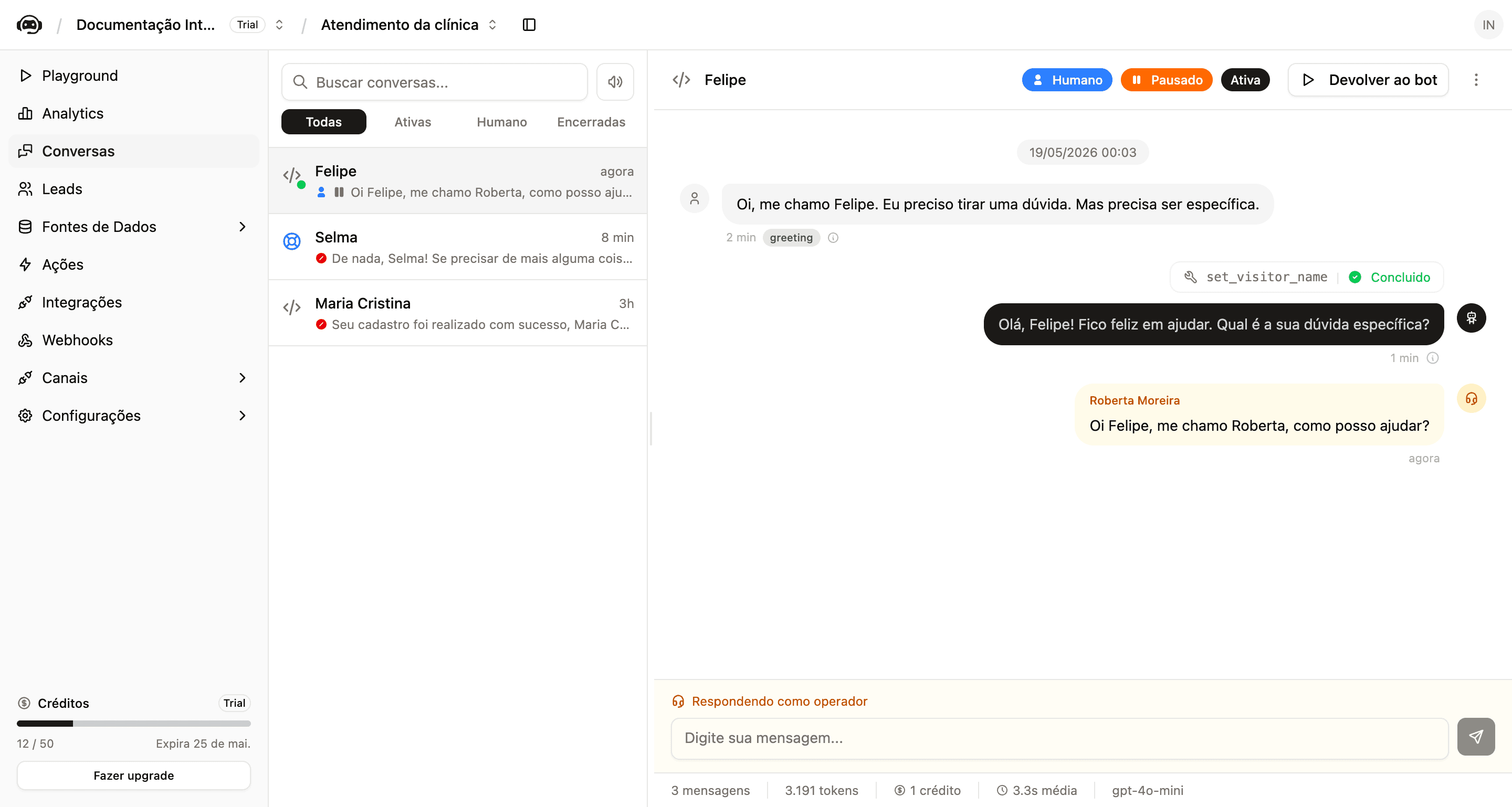Viewport: 1512px width, 807px height.
Task: Click the send message paper plane icon
Action: [1476, 737]
